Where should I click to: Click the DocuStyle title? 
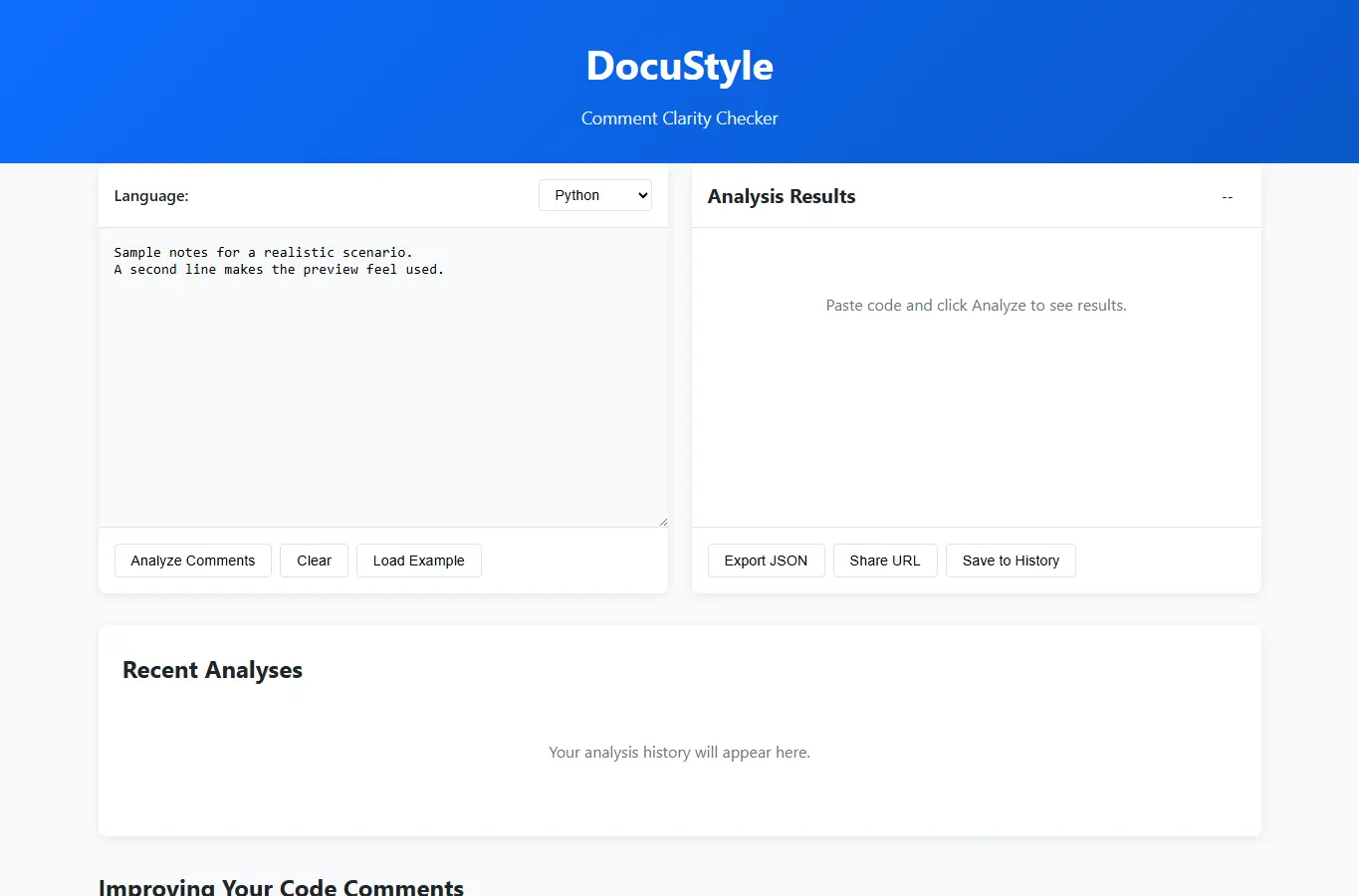pyautogui.click(x=680, y=66)
